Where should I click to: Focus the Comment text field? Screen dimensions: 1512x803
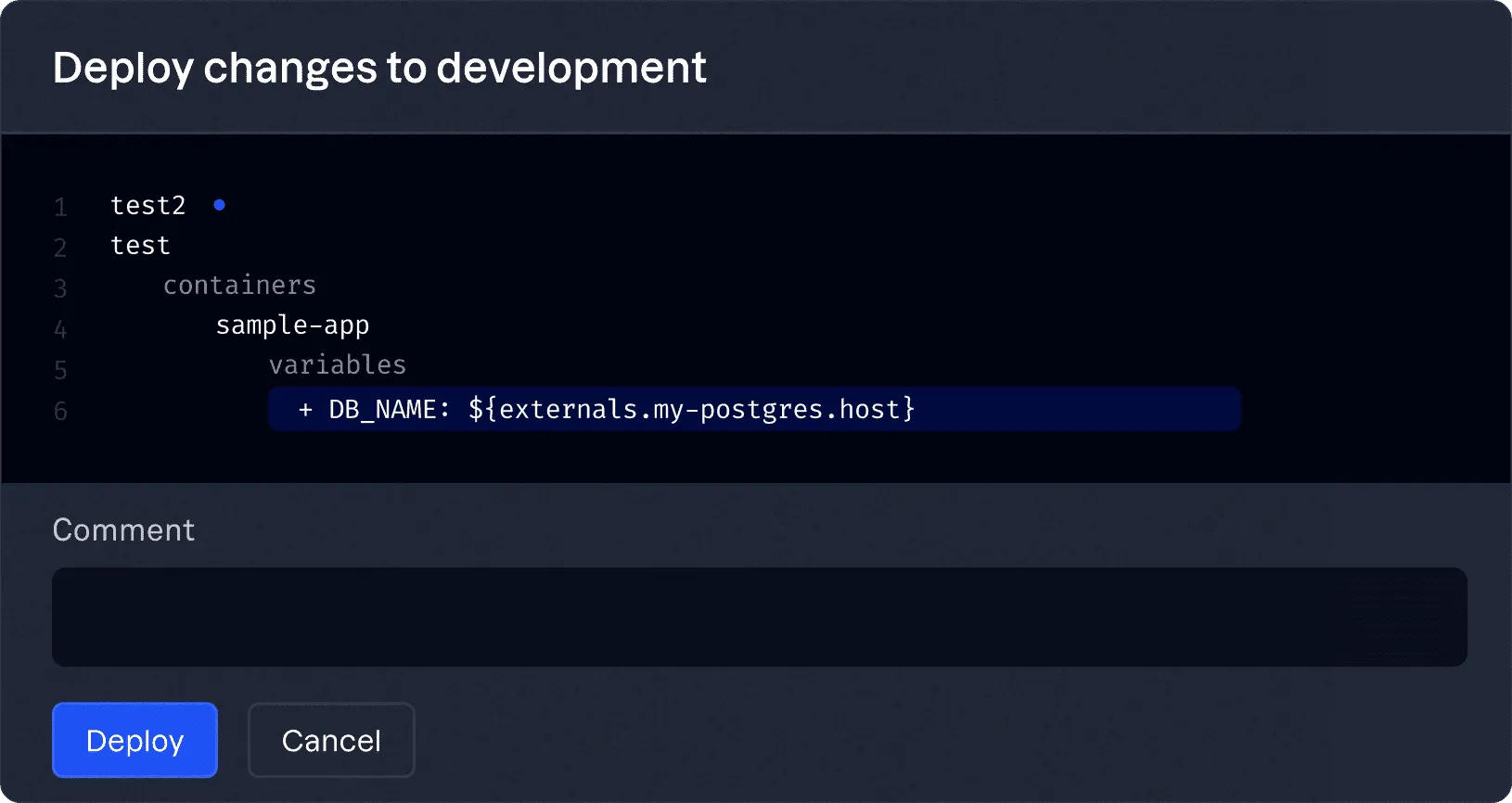pos(759,617)
